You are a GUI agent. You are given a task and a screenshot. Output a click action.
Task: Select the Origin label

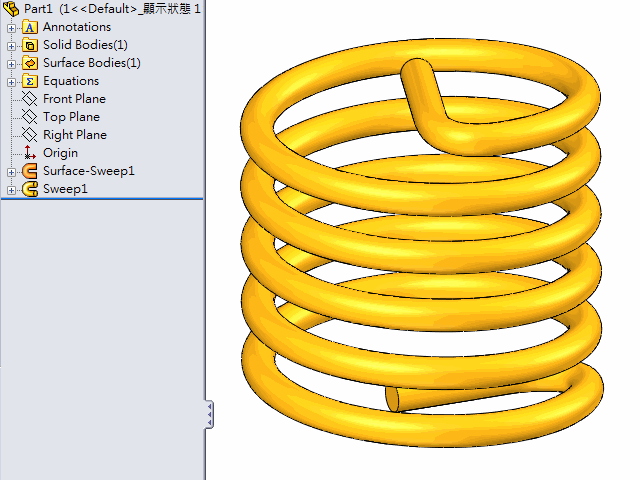click(x=60, y=153)
